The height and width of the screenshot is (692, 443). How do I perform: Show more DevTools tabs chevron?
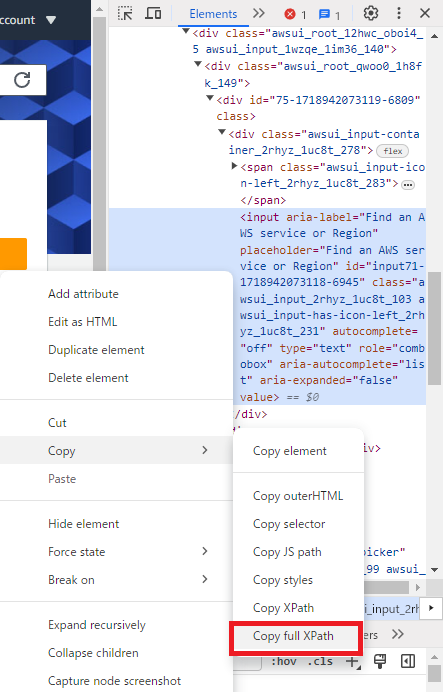pos(259,14)
